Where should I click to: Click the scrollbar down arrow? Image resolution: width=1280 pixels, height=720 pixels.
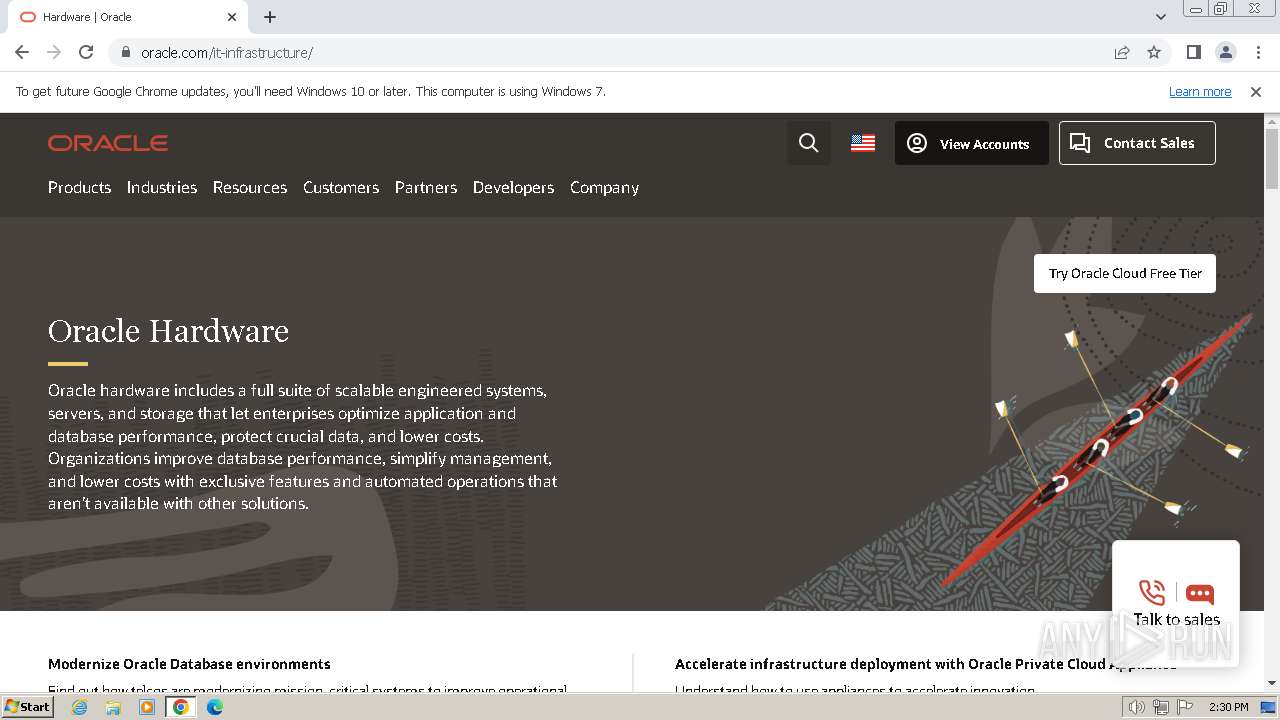(x=1272, y=683)
